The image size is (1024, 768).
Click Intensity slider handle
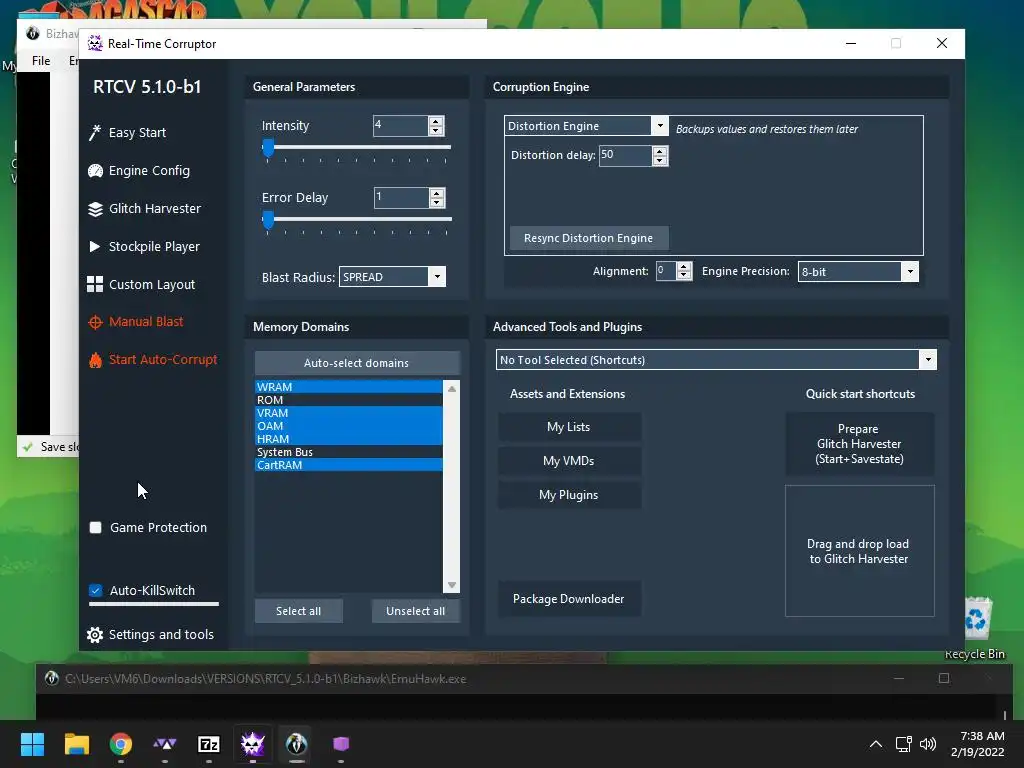268,148
